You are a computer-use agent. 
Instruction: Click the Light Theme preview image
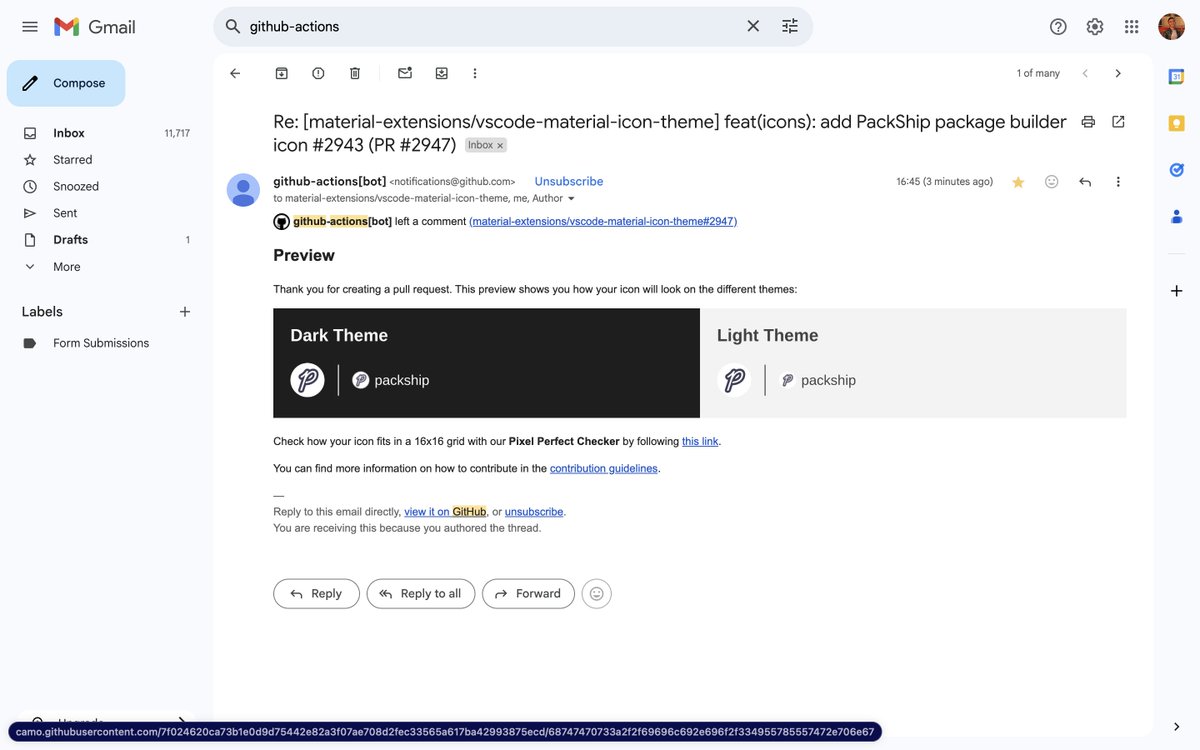[x=913, y=363]
